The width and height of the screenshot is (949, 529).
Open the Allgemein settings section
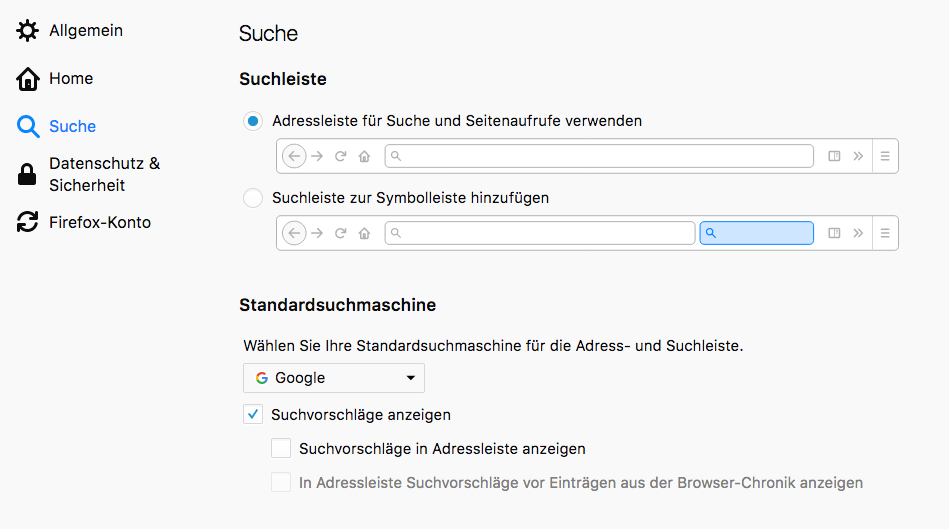click(86, 31)
